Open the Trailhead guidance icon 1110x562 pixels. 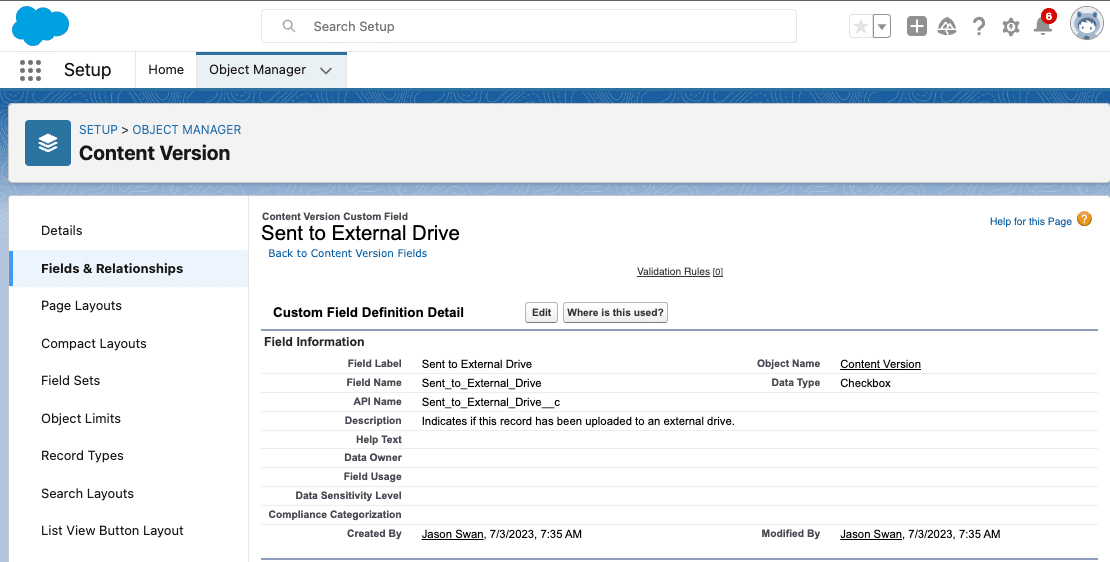click(947, 27)
